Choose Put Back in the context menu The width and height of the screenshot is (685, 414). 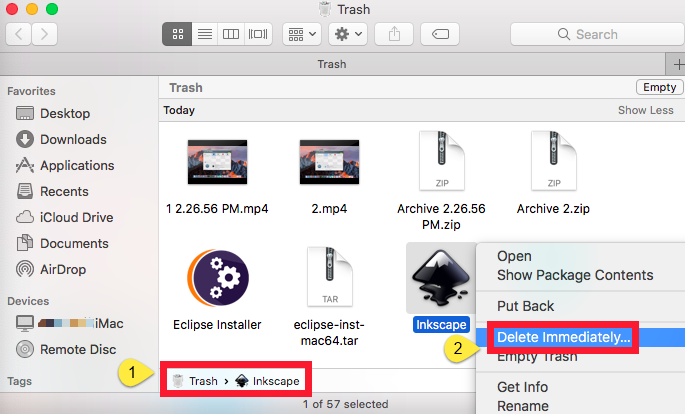(x=526, y=306)
